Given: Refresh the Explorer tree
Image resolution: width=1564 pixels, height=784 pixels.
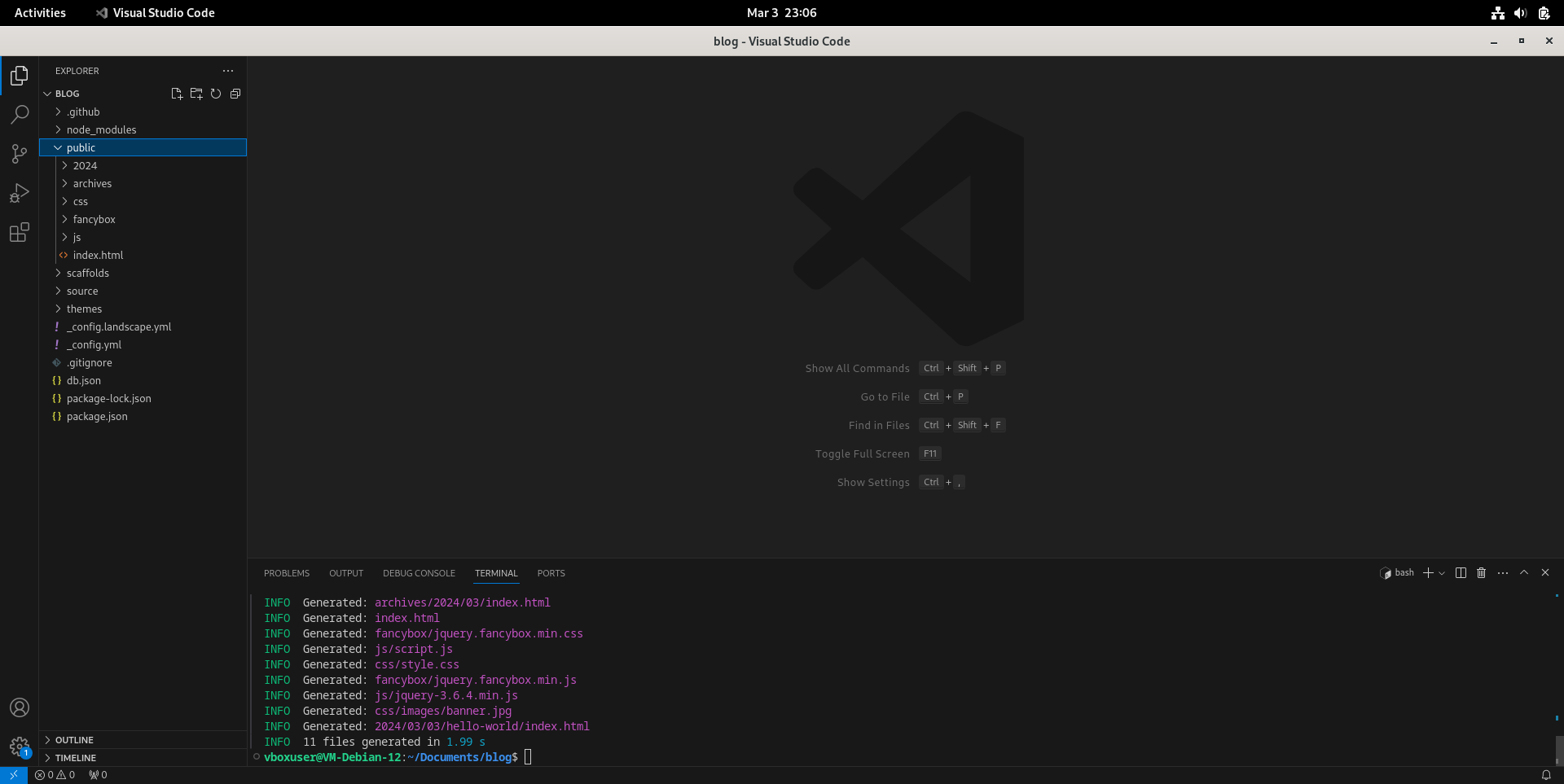Looking at the screenshot, I should 216,94.
